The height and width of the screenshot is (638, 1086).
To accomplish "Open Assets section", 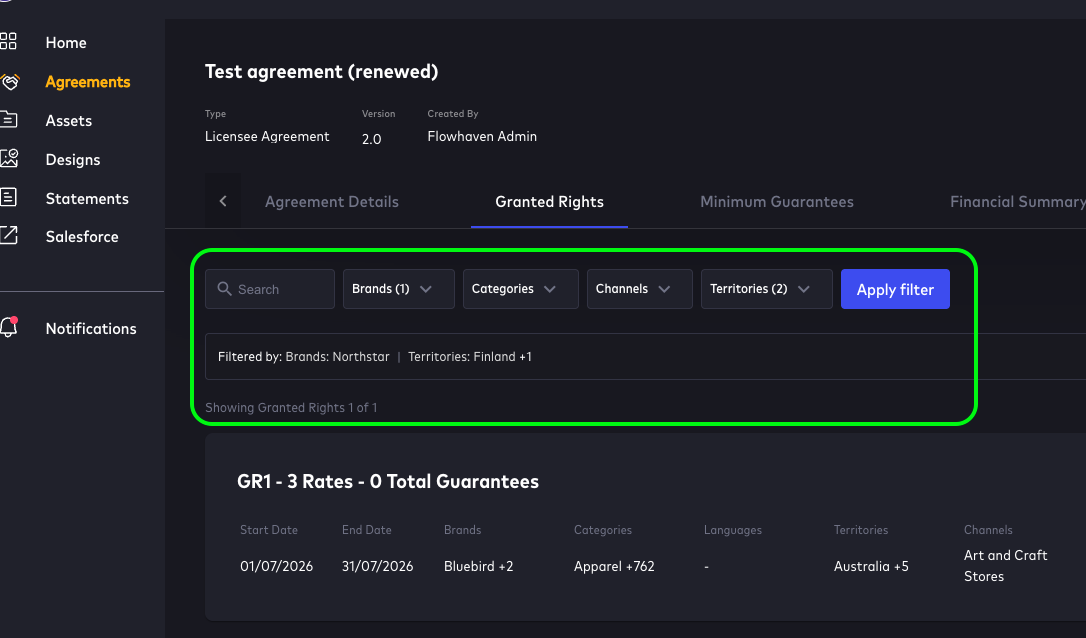I will point(69,121).
